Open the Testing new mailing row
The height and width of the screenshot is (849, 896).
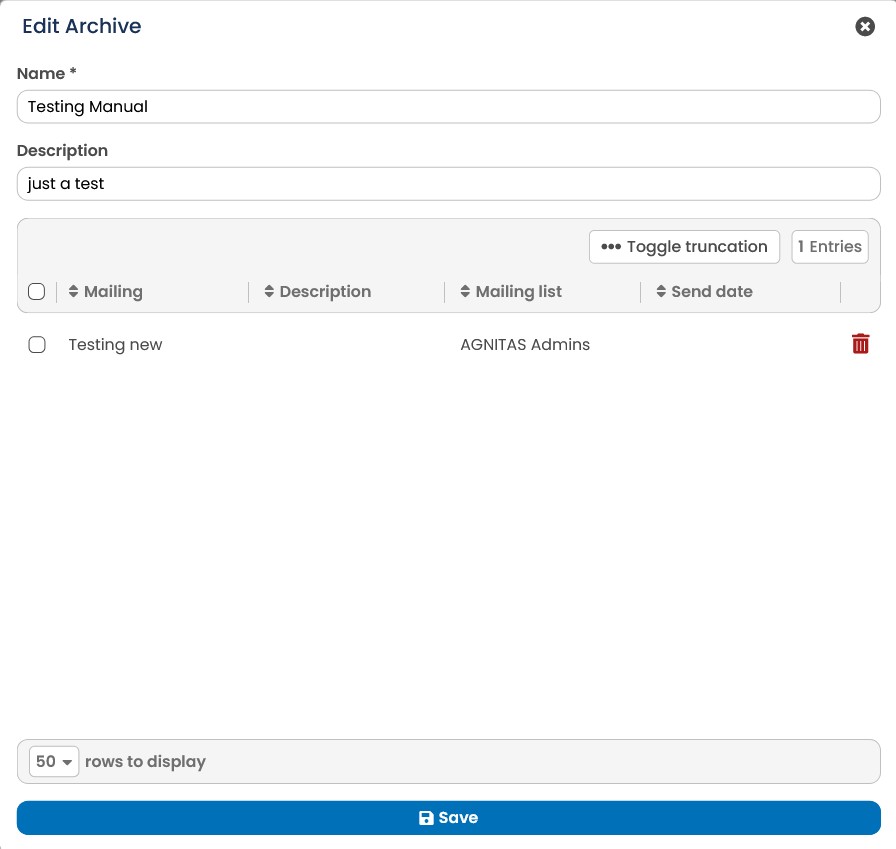(115, 345)
